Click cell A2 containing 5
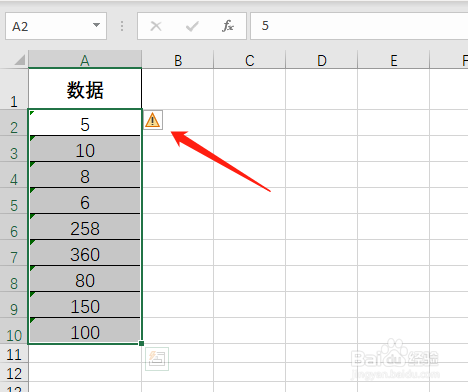The height and width of the screenshot is (392, 468). tap(85, 122)
